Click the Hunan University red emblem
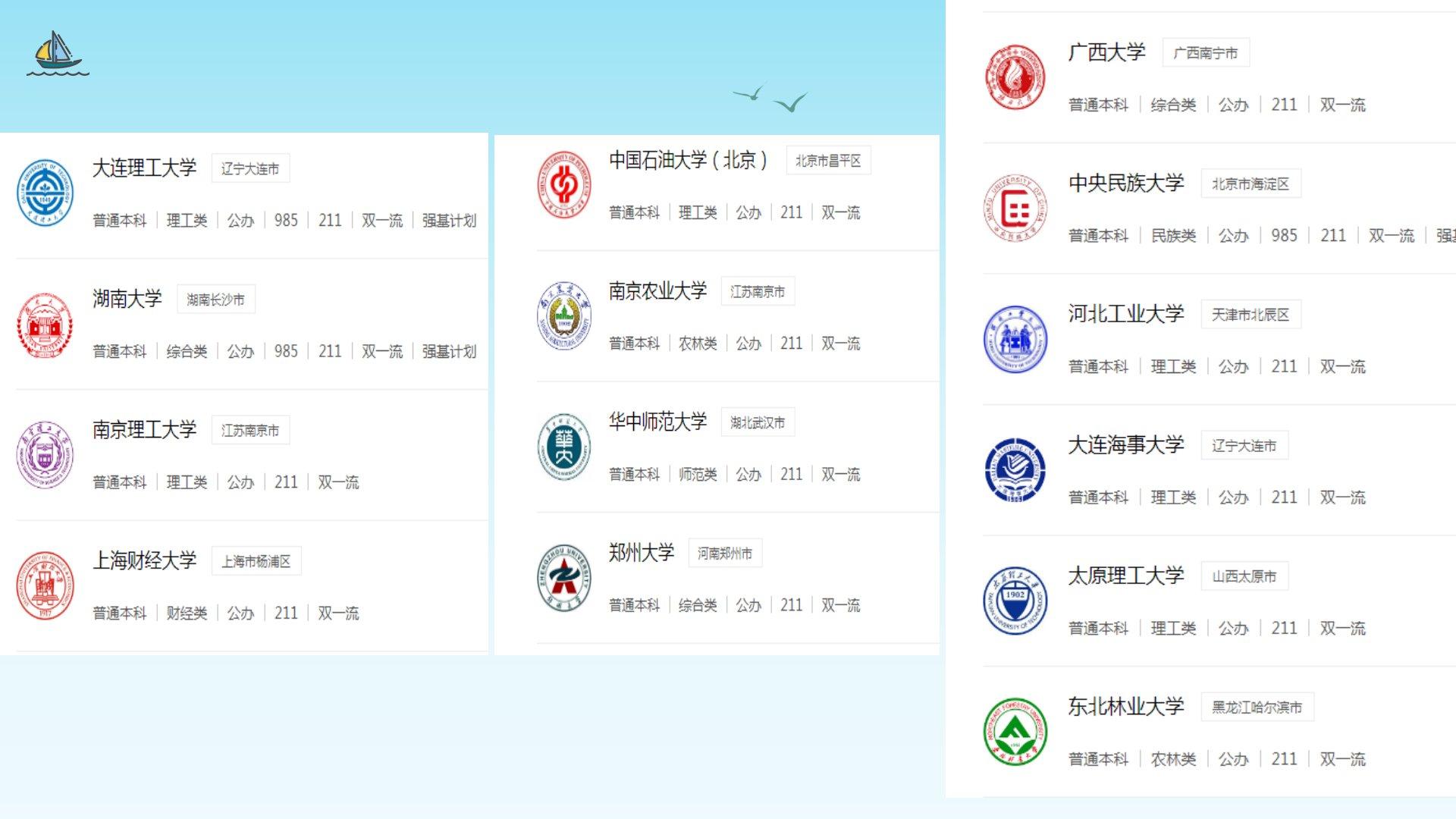 tap(45, 325)
